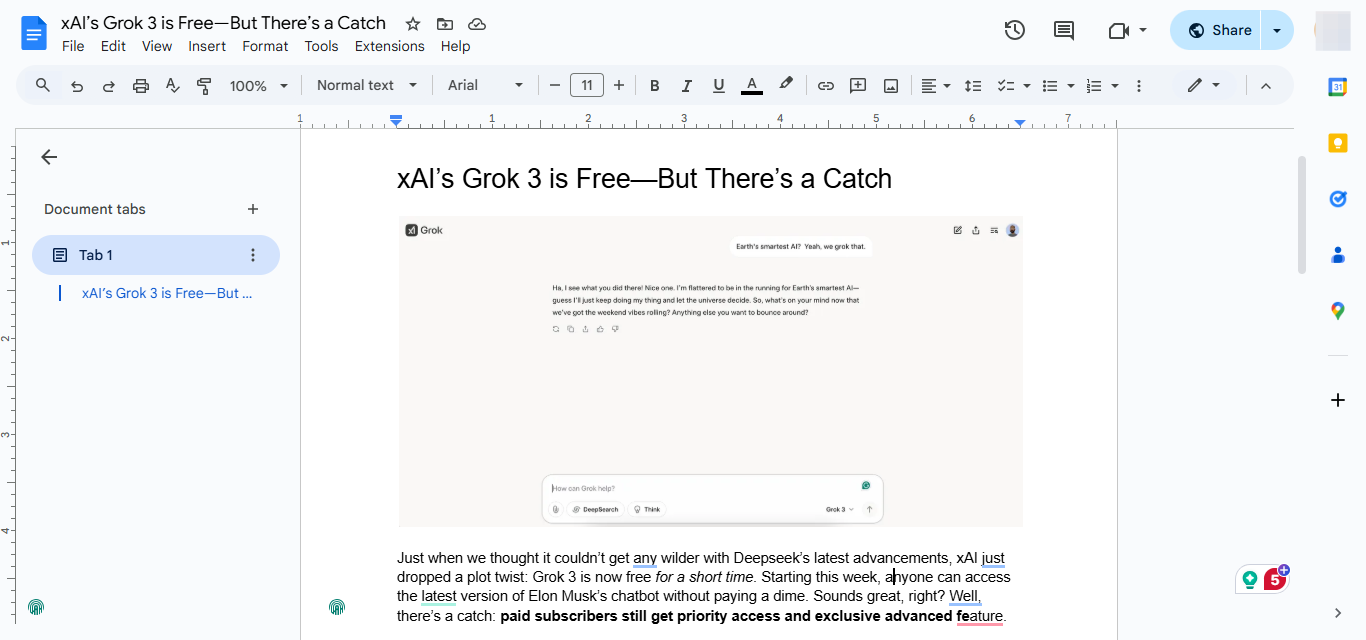
Task: Open version history clock icon
Action: pyautogui.click(x=1015, y=30)
